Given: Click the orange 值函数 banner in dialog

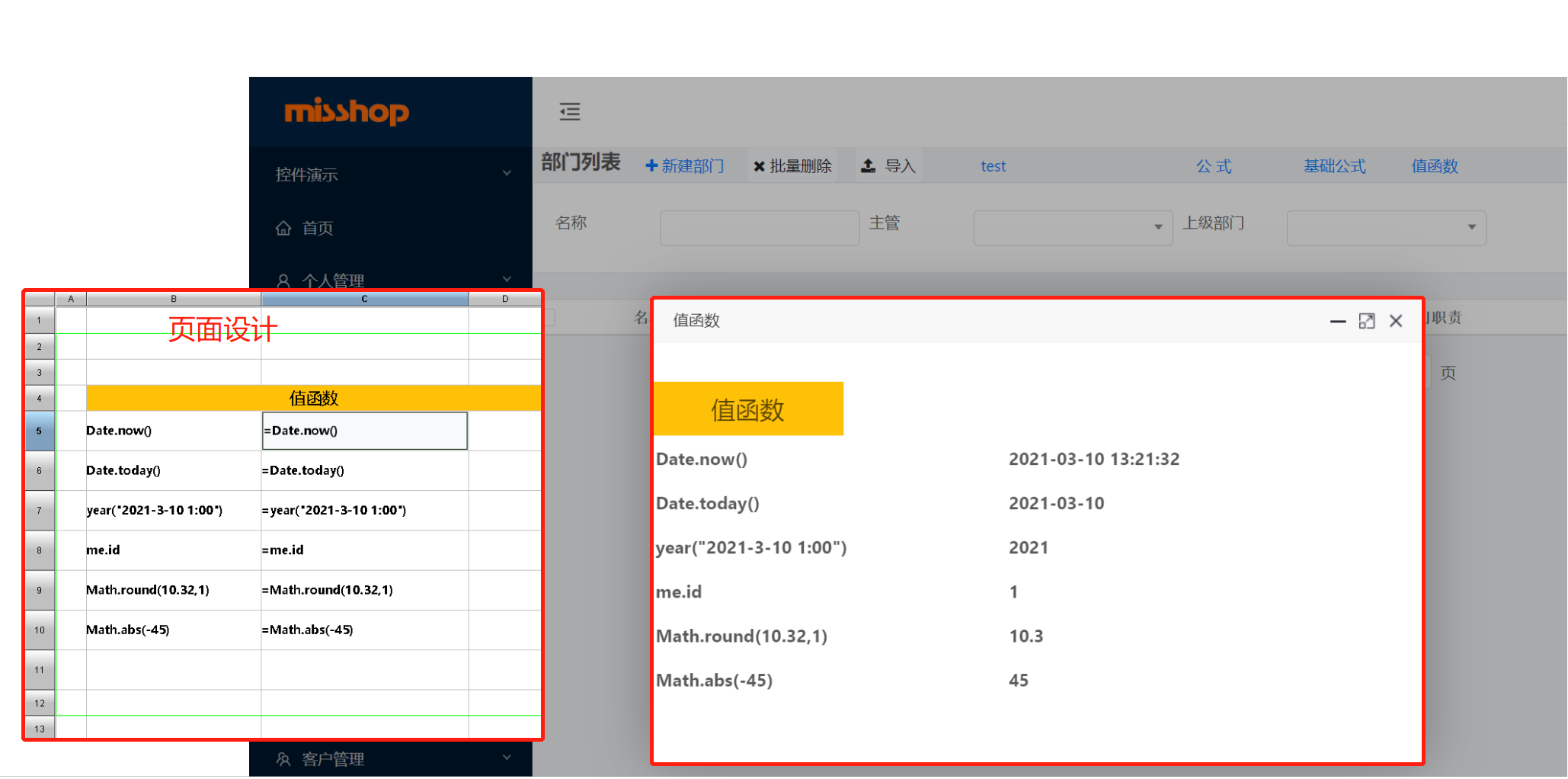Looking at the screenshot, I should [748, 409].
